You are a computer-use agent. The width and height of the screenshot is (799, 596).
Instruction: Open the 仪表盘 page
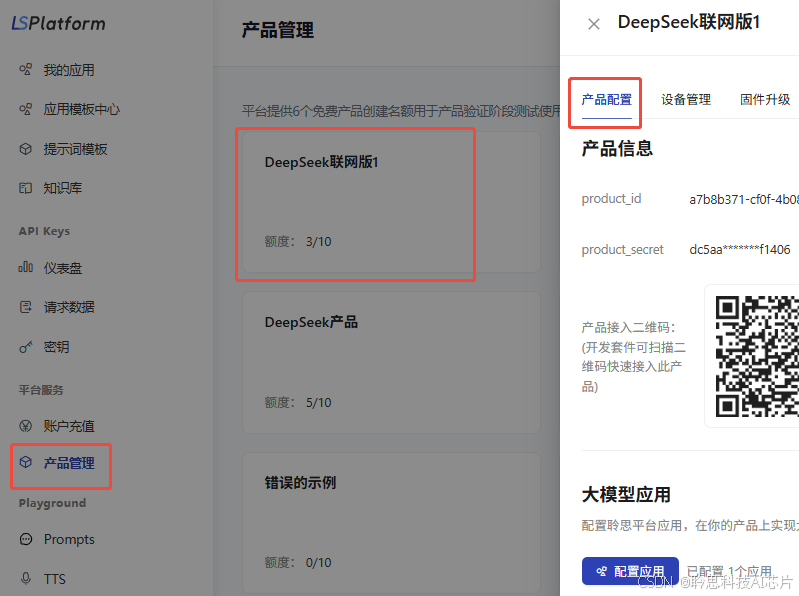[63, 267]
